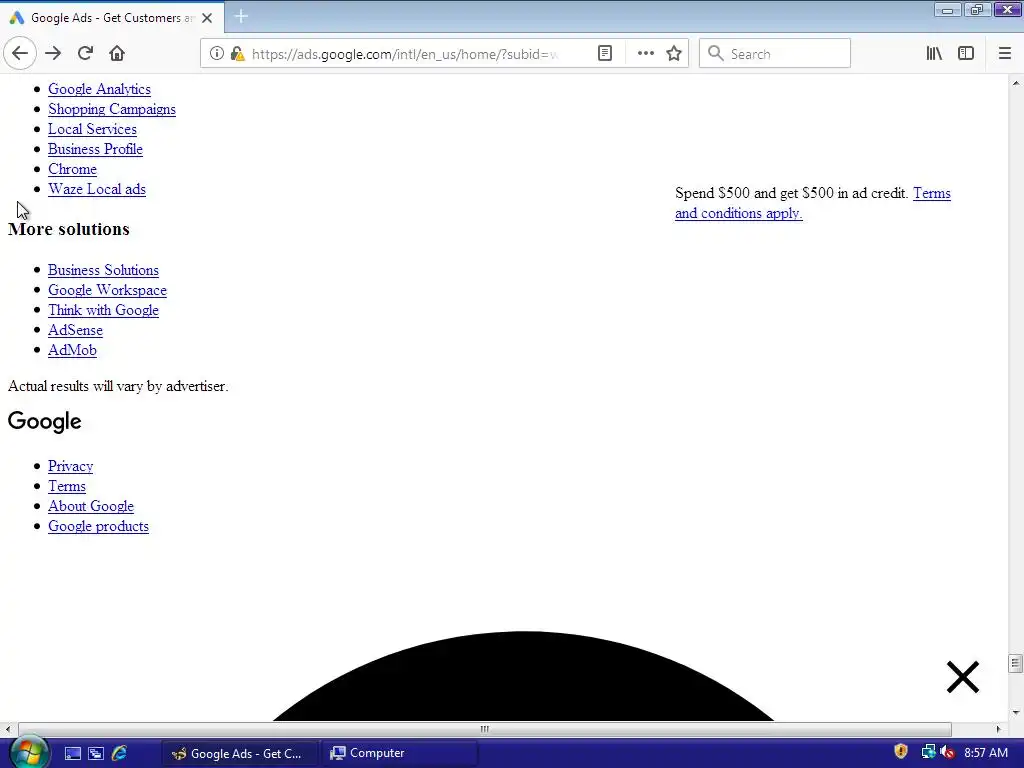This screenshot has width=1024, height=768.
Task: Click the More solutions heading
Action: click(x=69, y=229)
